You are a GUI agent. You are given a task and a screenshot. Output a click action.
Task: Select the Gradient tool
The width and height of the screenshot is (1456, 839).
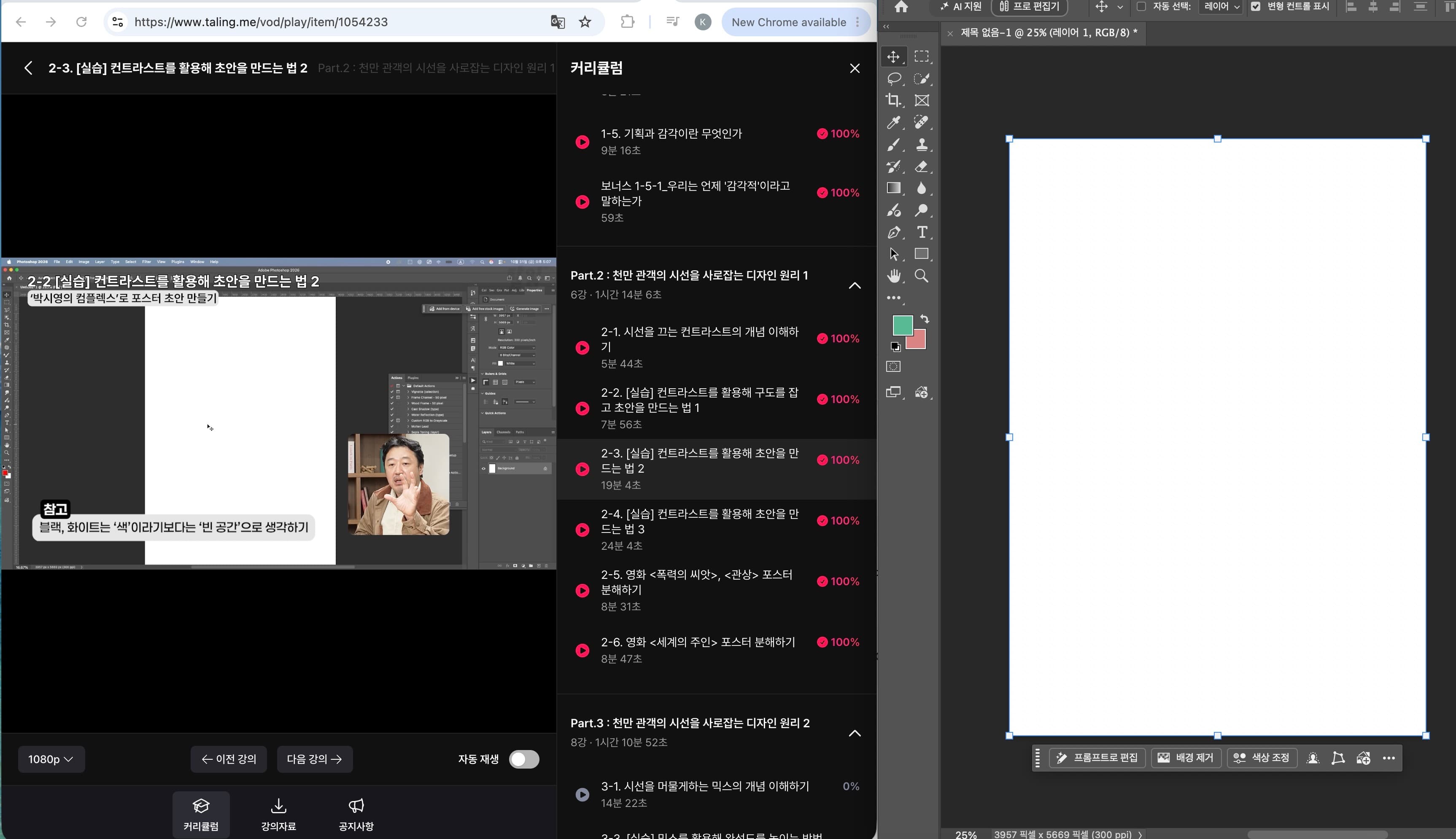(x=893, y=188)
